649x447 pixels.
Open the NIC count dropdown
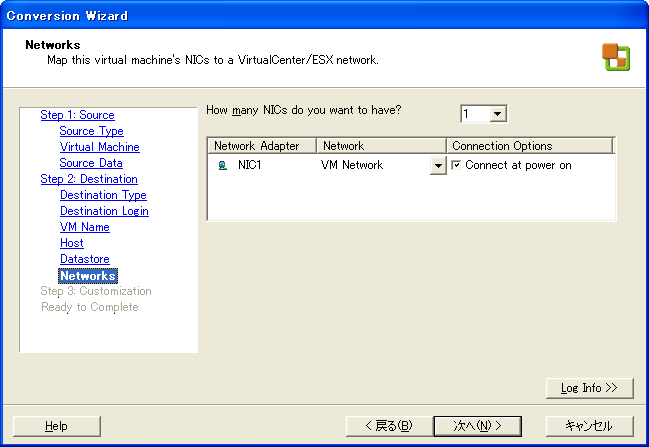point(498,113)
